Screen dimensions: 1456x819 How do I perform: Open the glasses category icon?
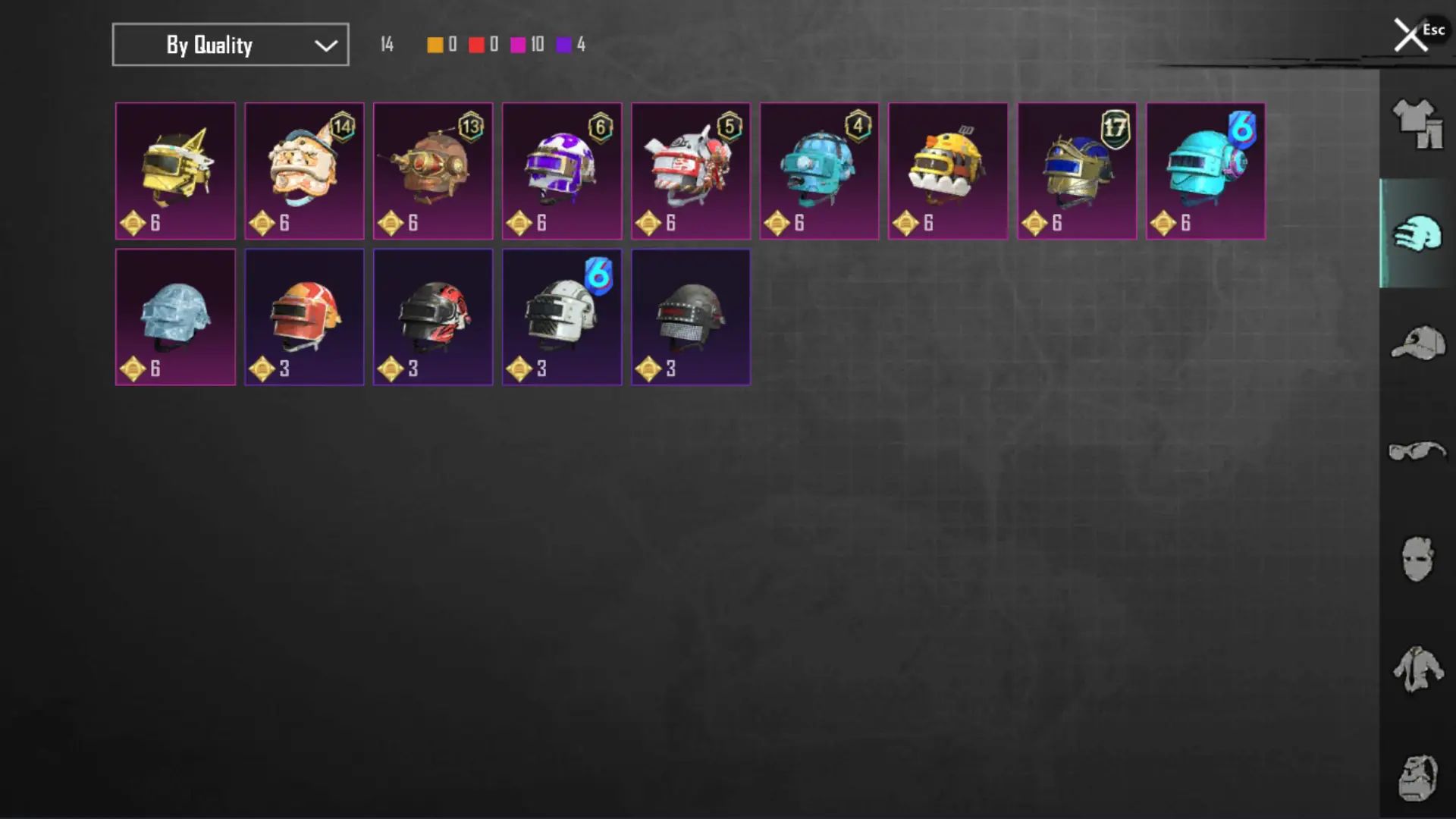coord(1417,451)
